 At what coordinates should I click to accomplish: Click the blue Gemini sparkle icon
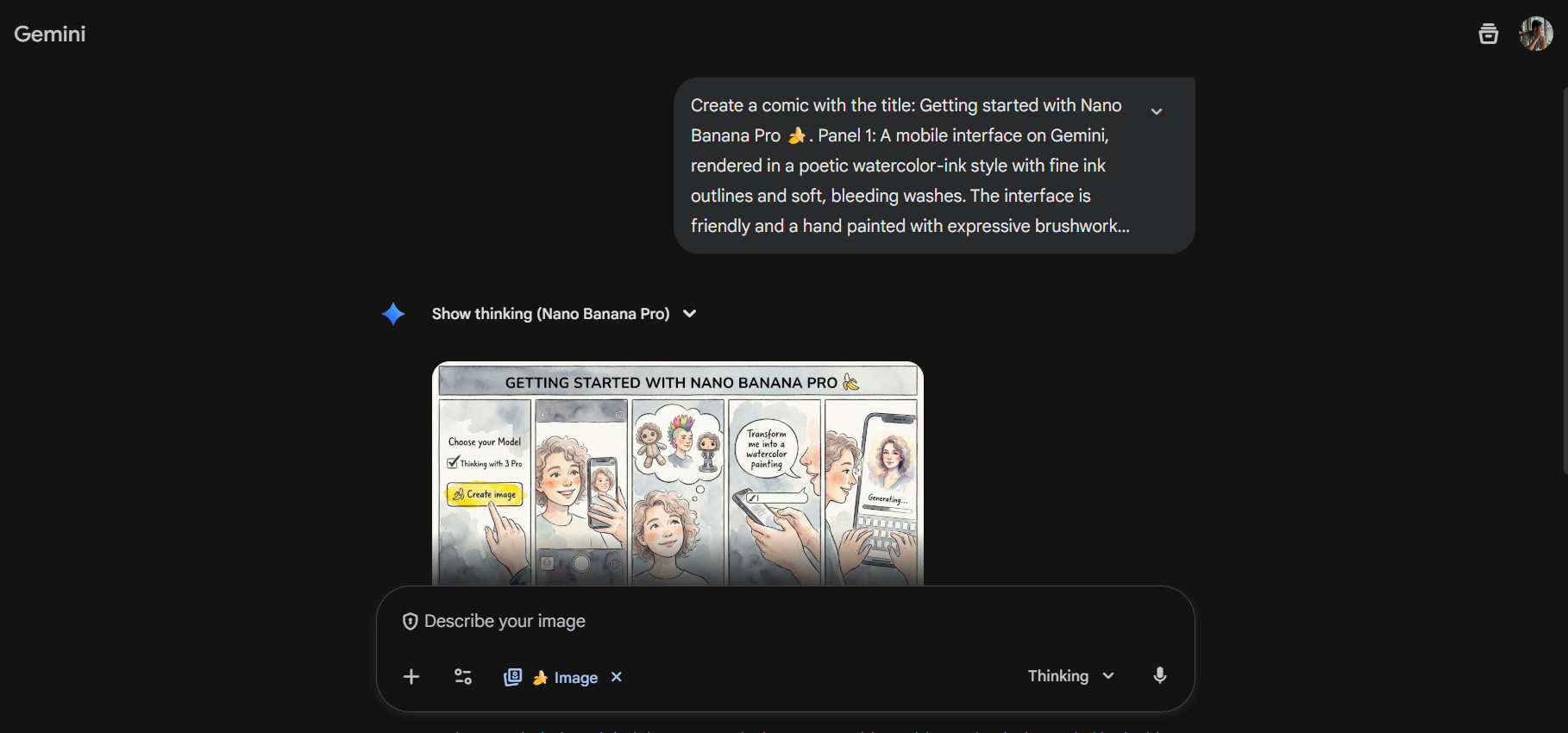tap(393, 314)
